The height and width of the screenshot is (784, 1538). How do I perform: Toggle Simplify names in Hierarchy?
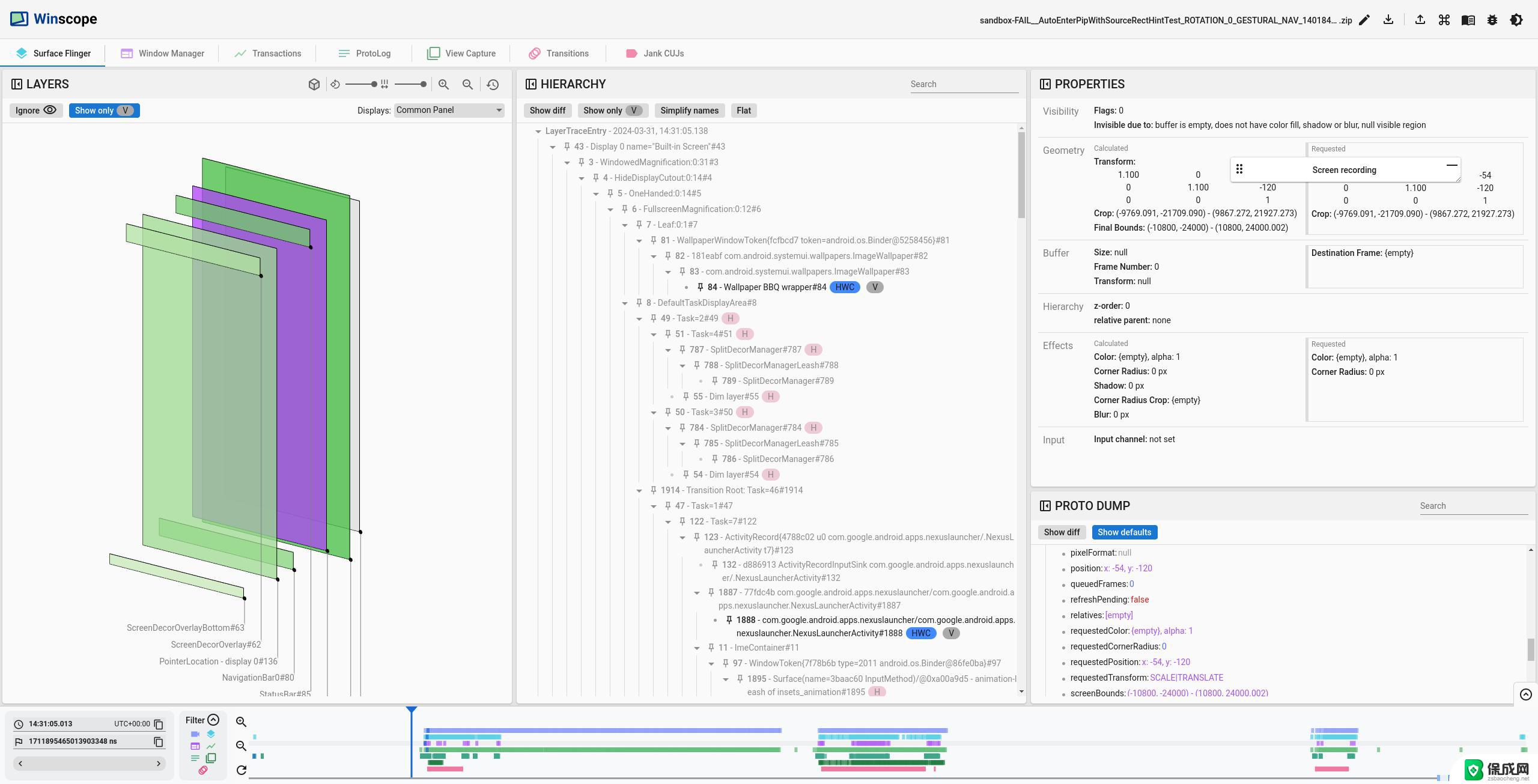point(690,111)
